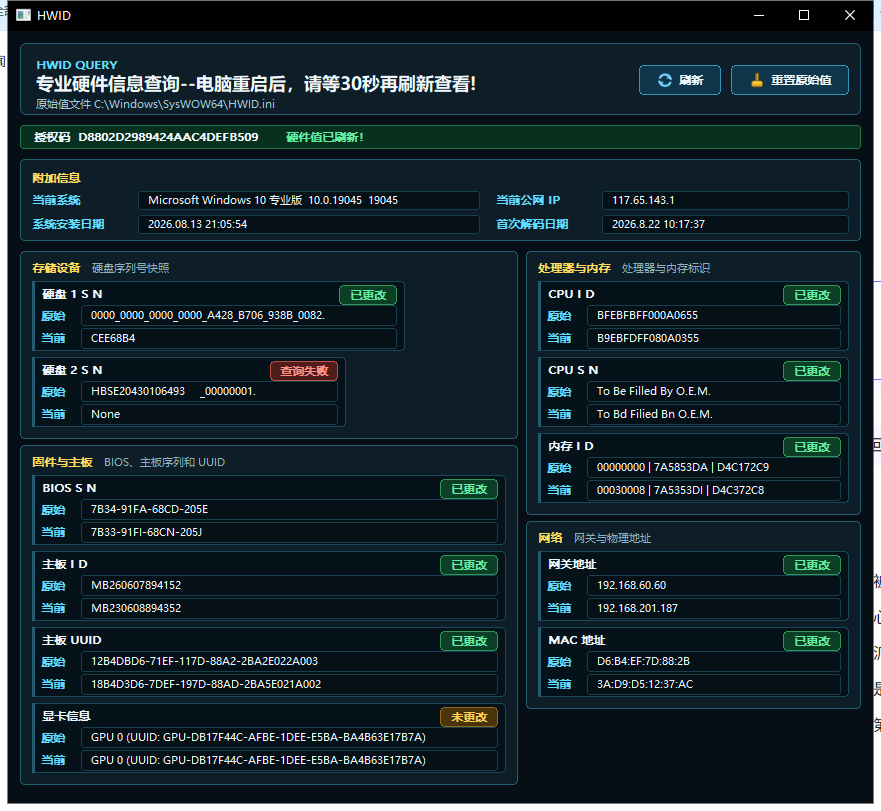Click 已更改 badge for CPU S N
This screenshot has height=811, width=881.
[x=812, y=371]
